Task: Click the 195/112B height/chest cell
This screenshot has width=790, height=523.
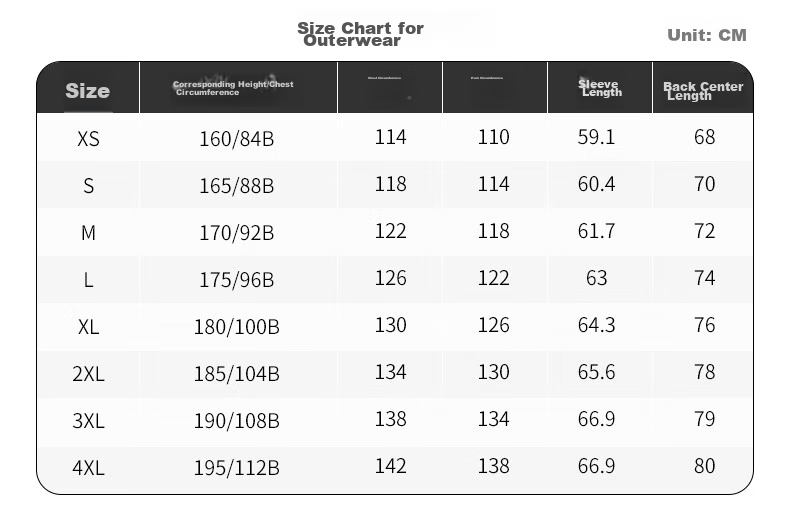Action: [x=236, y=468]
